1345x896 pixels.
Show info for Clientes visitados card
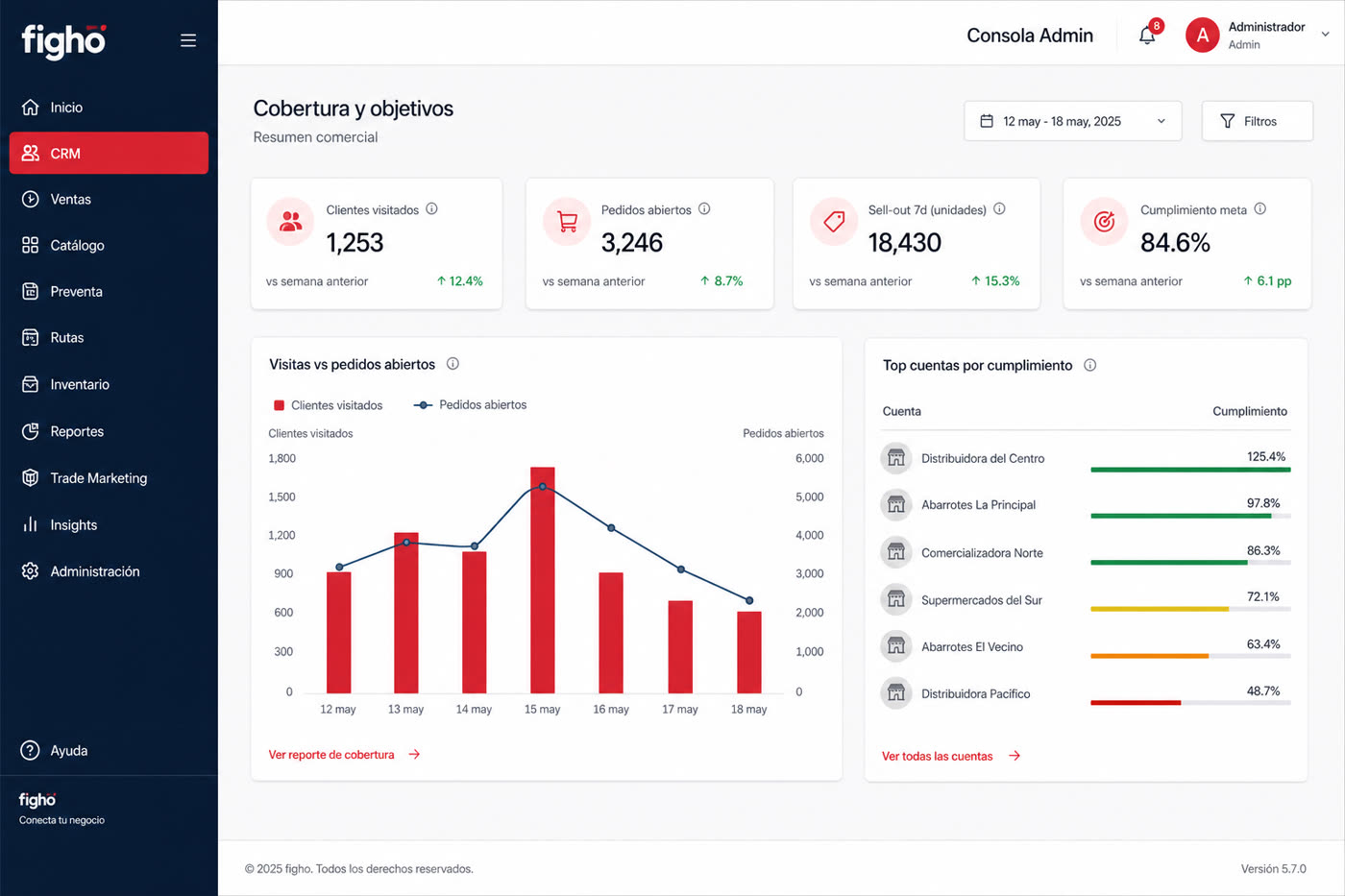click(431, 208)
